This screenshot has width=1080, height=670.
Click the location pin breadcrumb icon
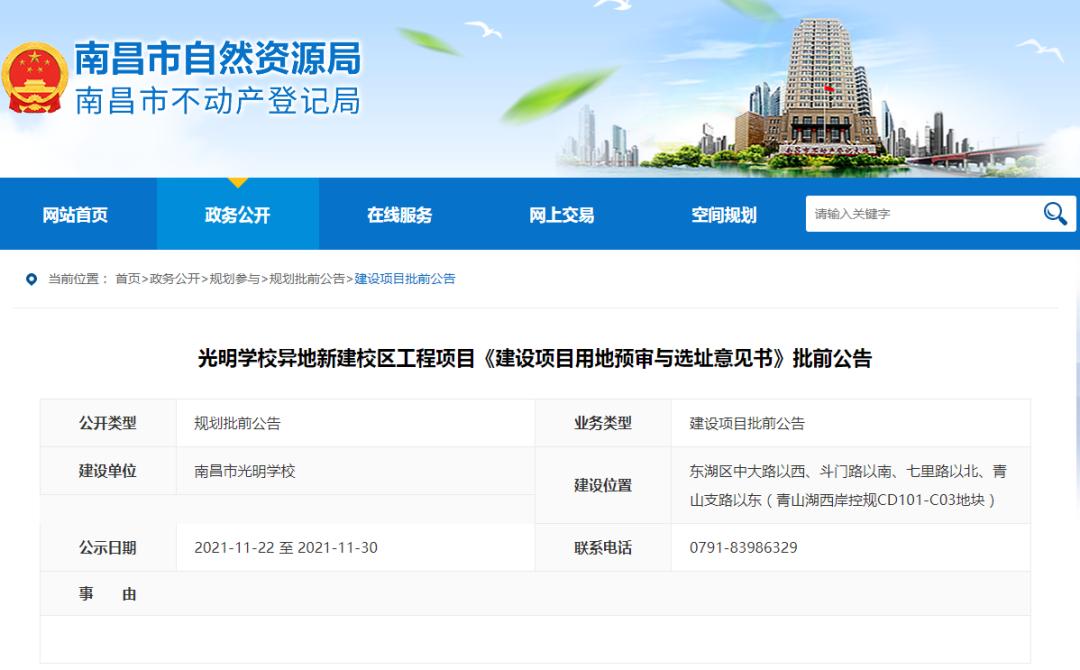coord(31,279)
